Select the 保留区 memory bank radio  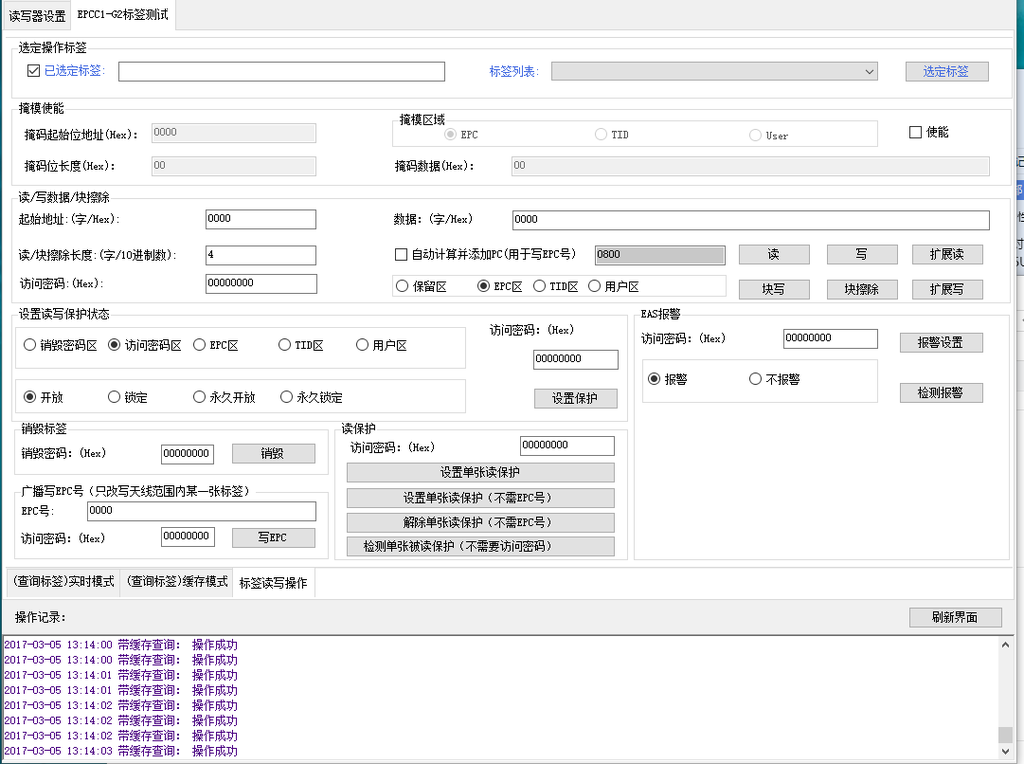[x=402, y=286]
